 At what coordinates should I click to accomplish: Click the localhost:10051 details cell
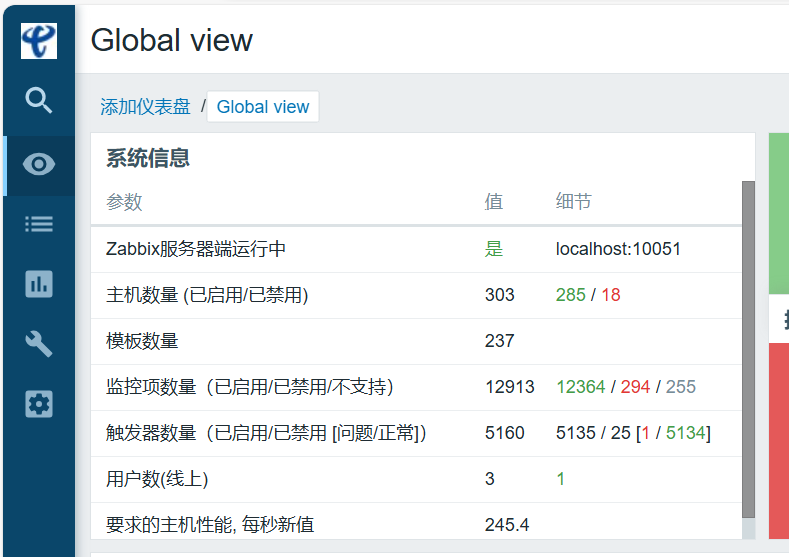[617, 249]
